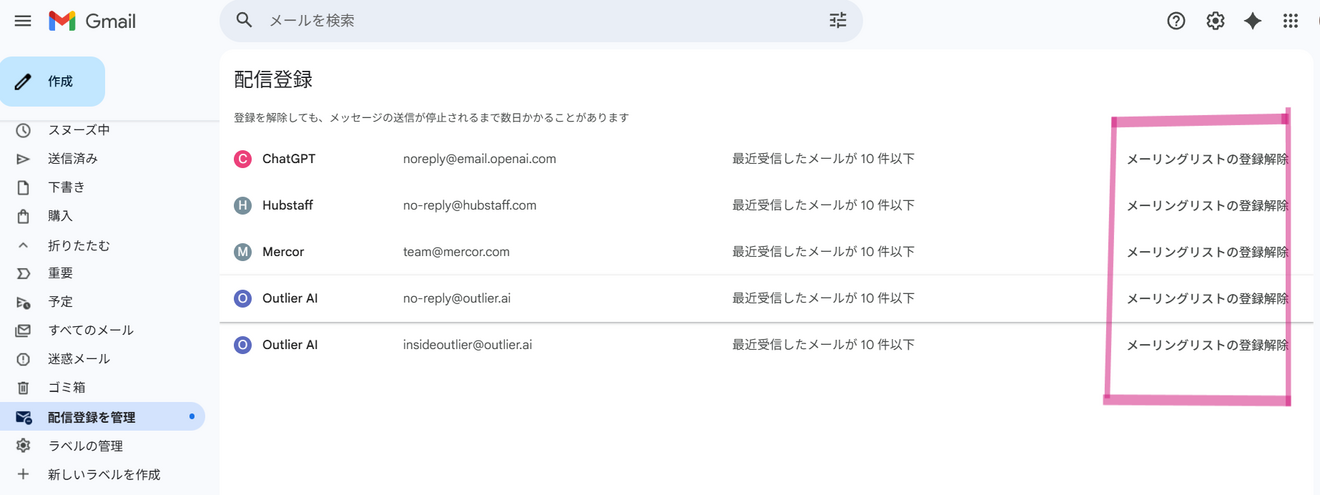1320x495 pixels.
Task: Click the 送信済み send arrow icon
Action: 23,158
